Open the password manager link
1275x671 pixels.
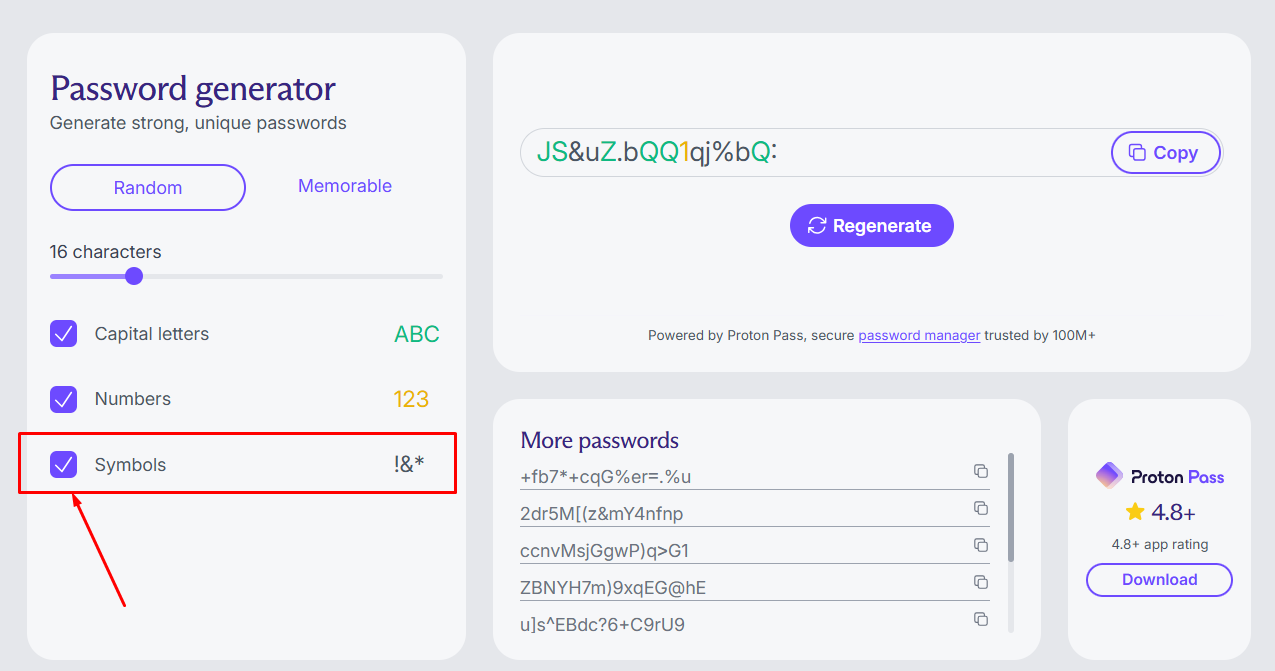click(919, 336)
